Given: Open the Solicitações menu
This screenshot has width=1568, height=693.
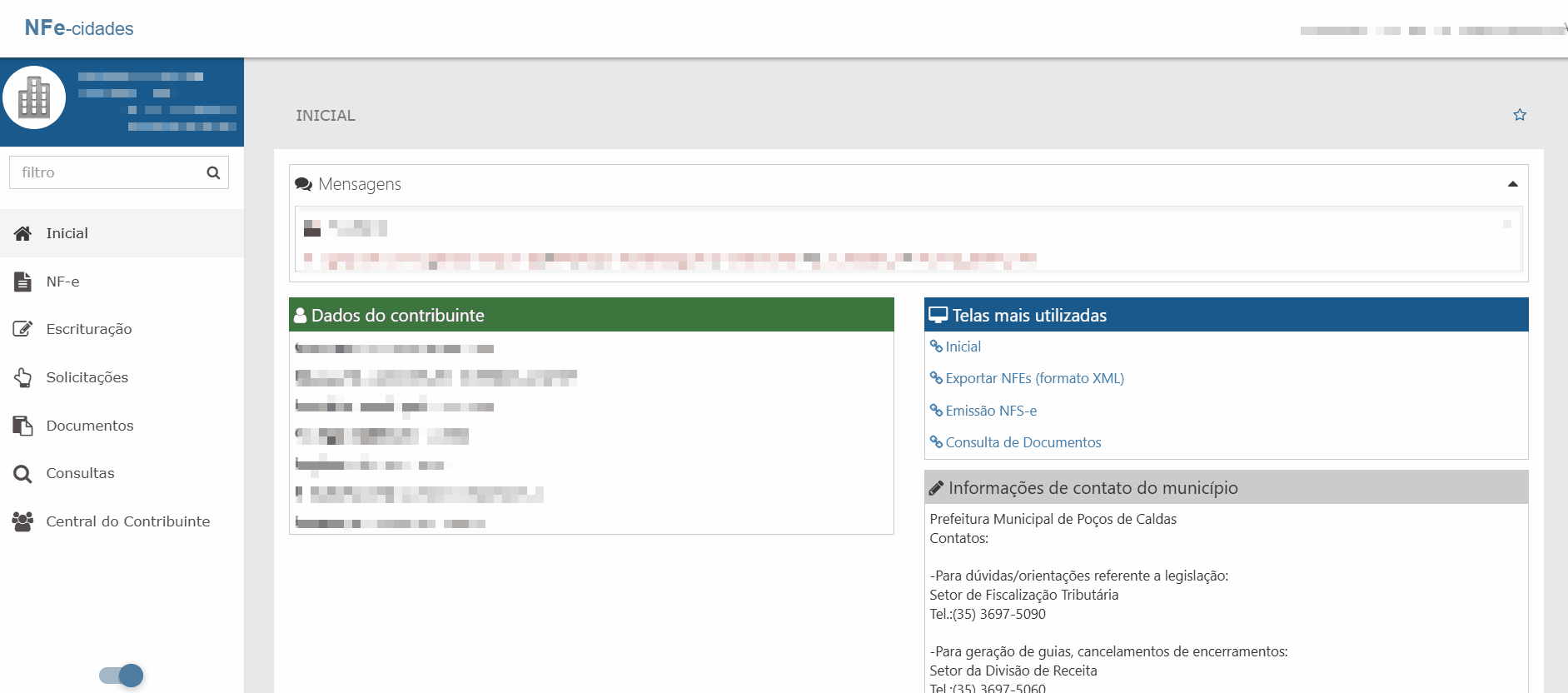Looking at the screenshot, I should point(122,377).
